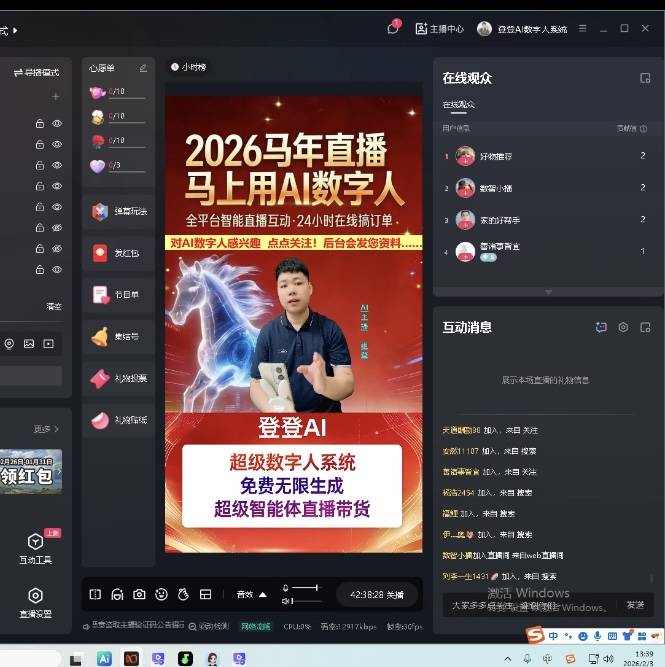This screenshot has height=667, width=665.
Task: Toggle visibility eye of the first source
Action: tap(57, 123)
